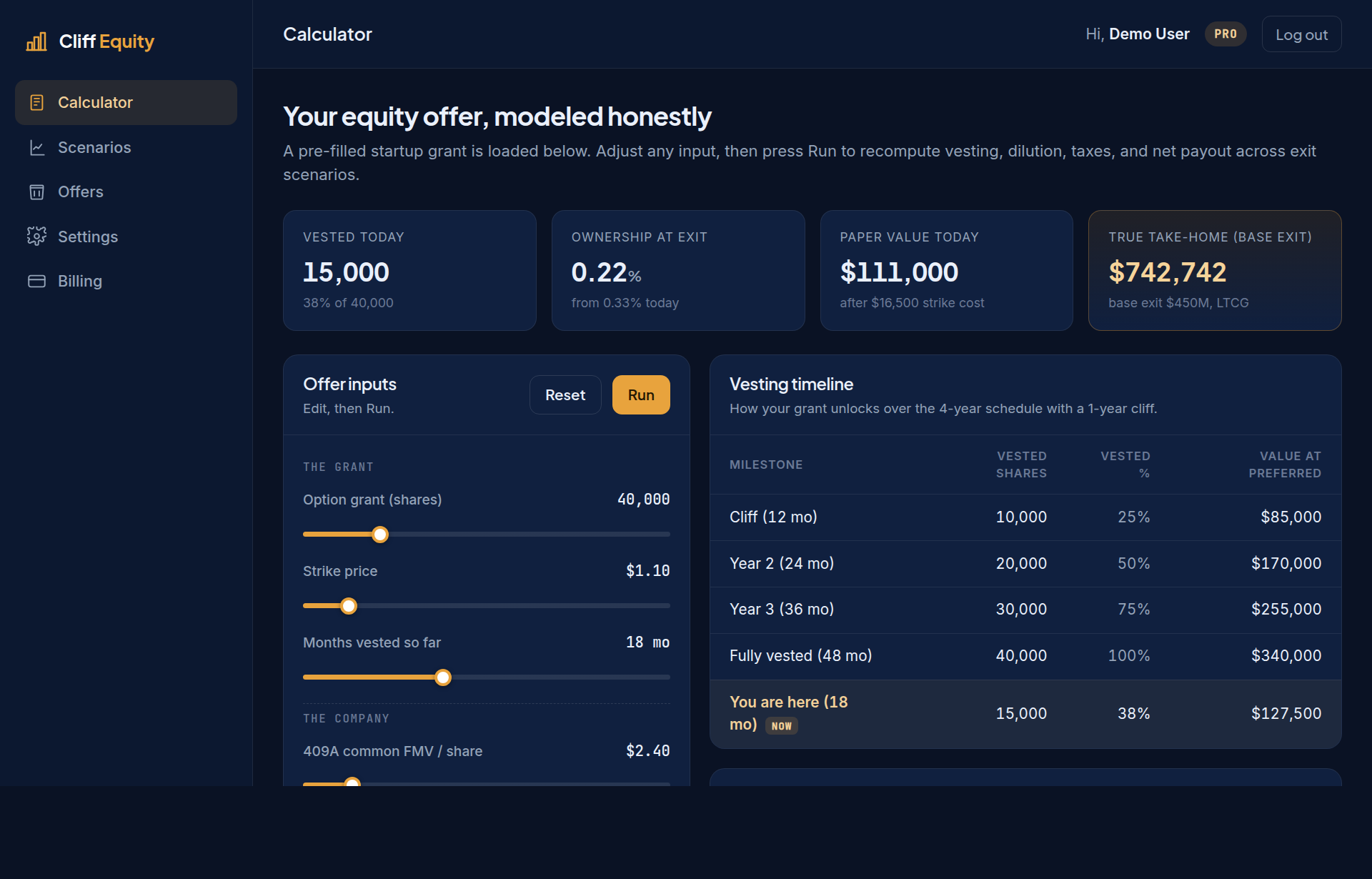
Task: Run the equity calculation
Action: 641,395
